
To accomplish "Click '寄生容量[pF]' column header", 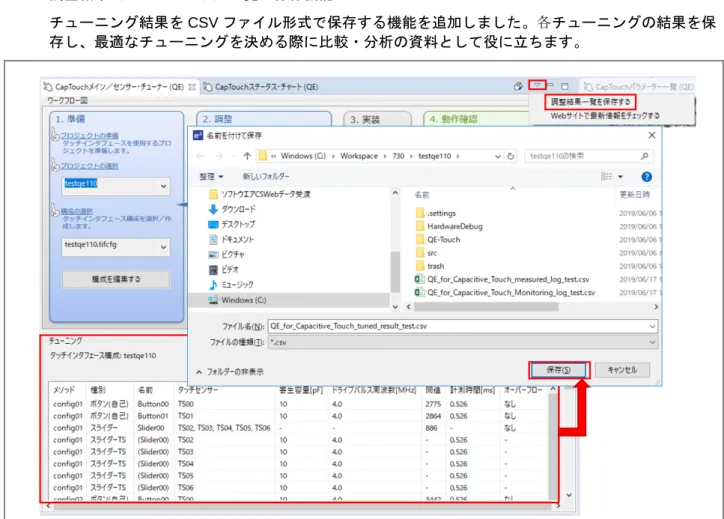I will click(x=301, y=390).
